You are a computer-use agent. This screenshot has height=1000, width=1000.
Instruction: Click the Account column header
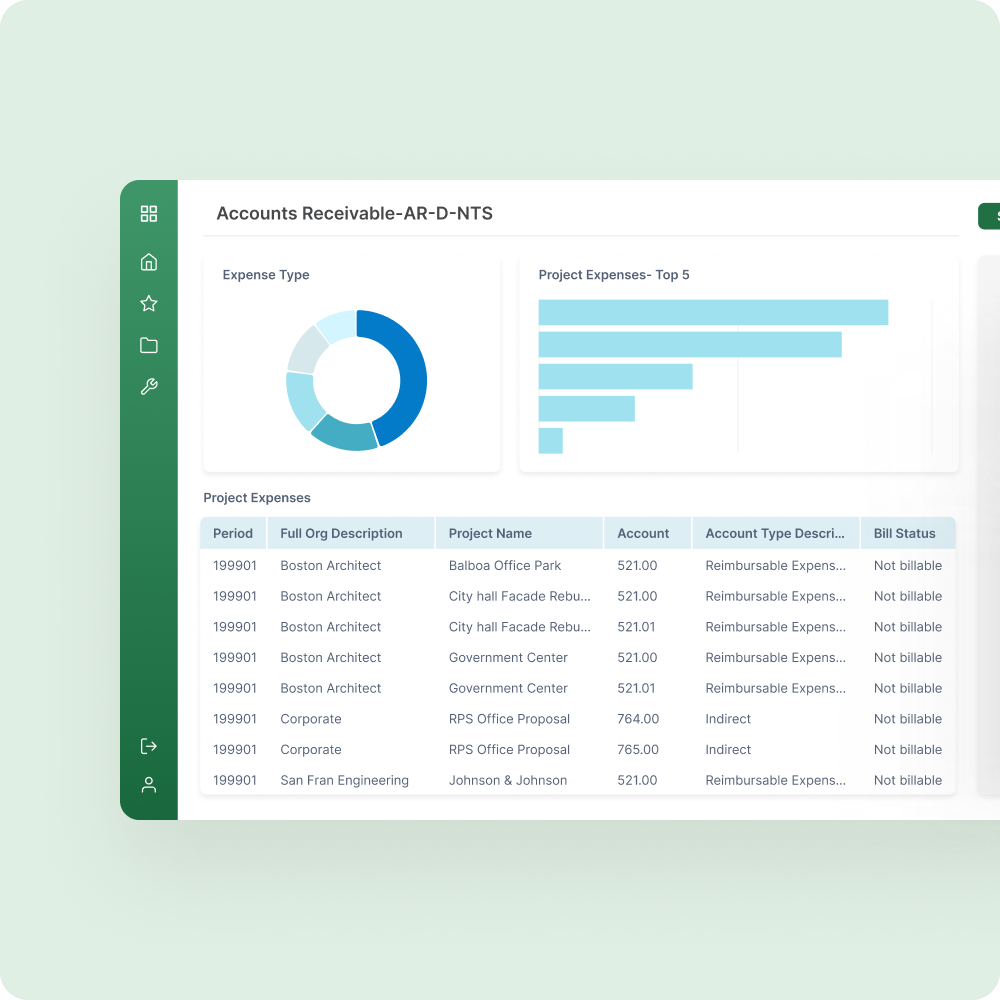(x=643, y=533)
